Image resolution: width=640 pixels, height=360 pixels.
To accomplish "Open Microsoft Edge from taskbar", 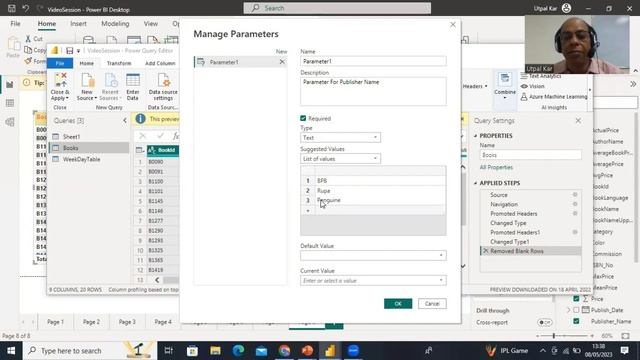I will tap(238, 351).
